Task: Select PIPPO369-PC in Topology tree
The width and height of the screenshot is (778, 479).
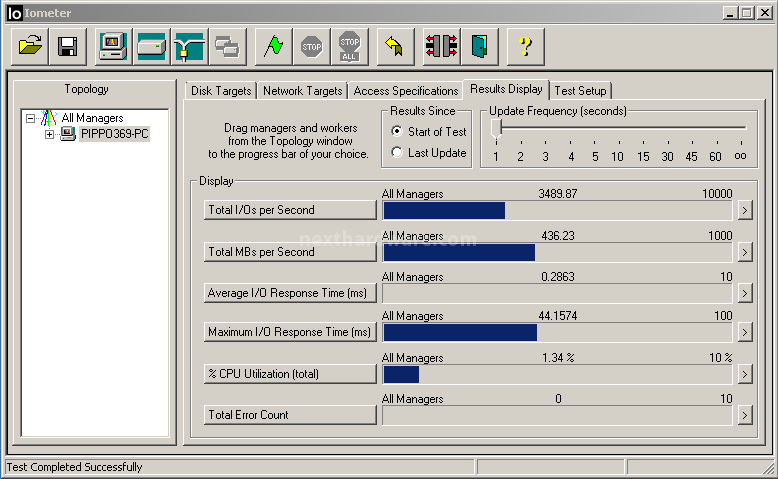Action: pos(115,134)
